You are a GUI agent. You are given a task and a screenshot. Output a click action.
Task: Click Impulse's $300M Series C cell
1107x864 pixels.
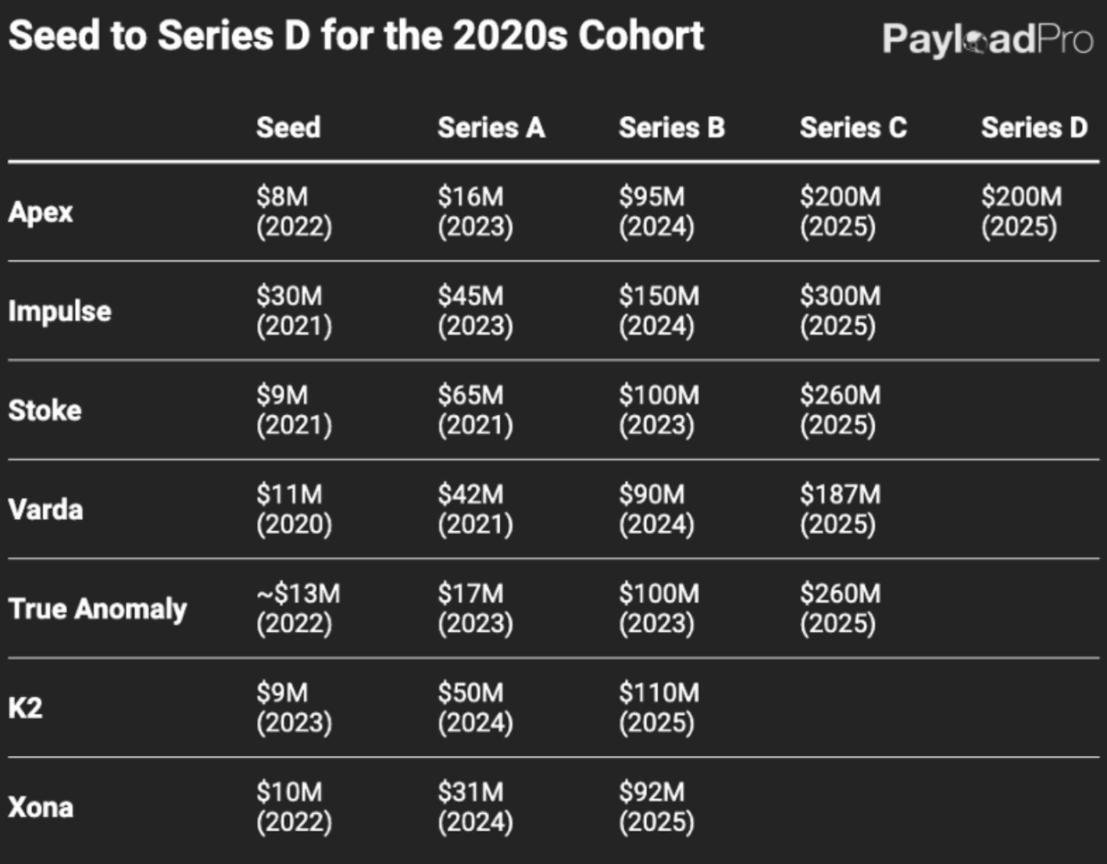(x=840, y=311)
